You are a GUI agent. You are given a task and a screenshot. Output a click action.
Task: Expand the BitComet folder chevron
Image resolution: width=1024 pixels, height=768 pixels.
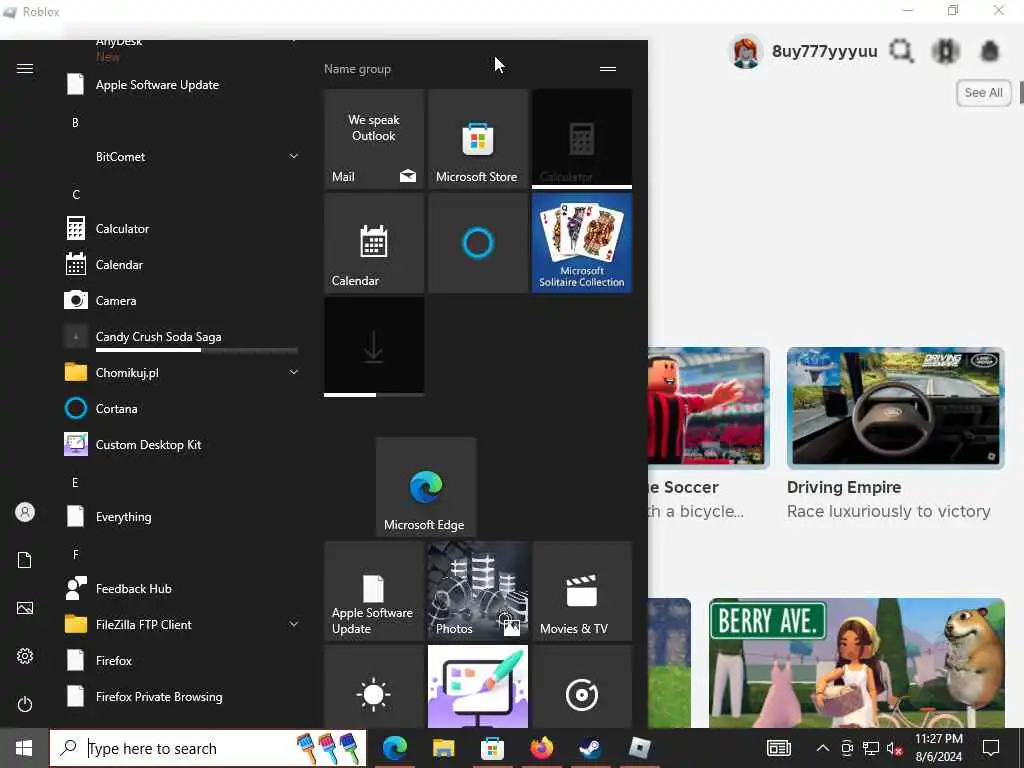[294, 156]
